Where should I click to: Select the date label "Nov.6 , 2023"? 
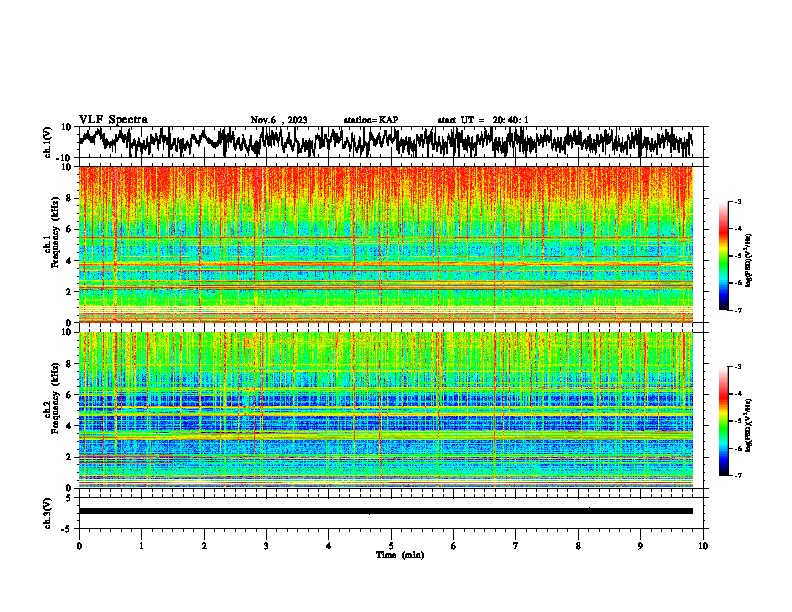point(279,120)
